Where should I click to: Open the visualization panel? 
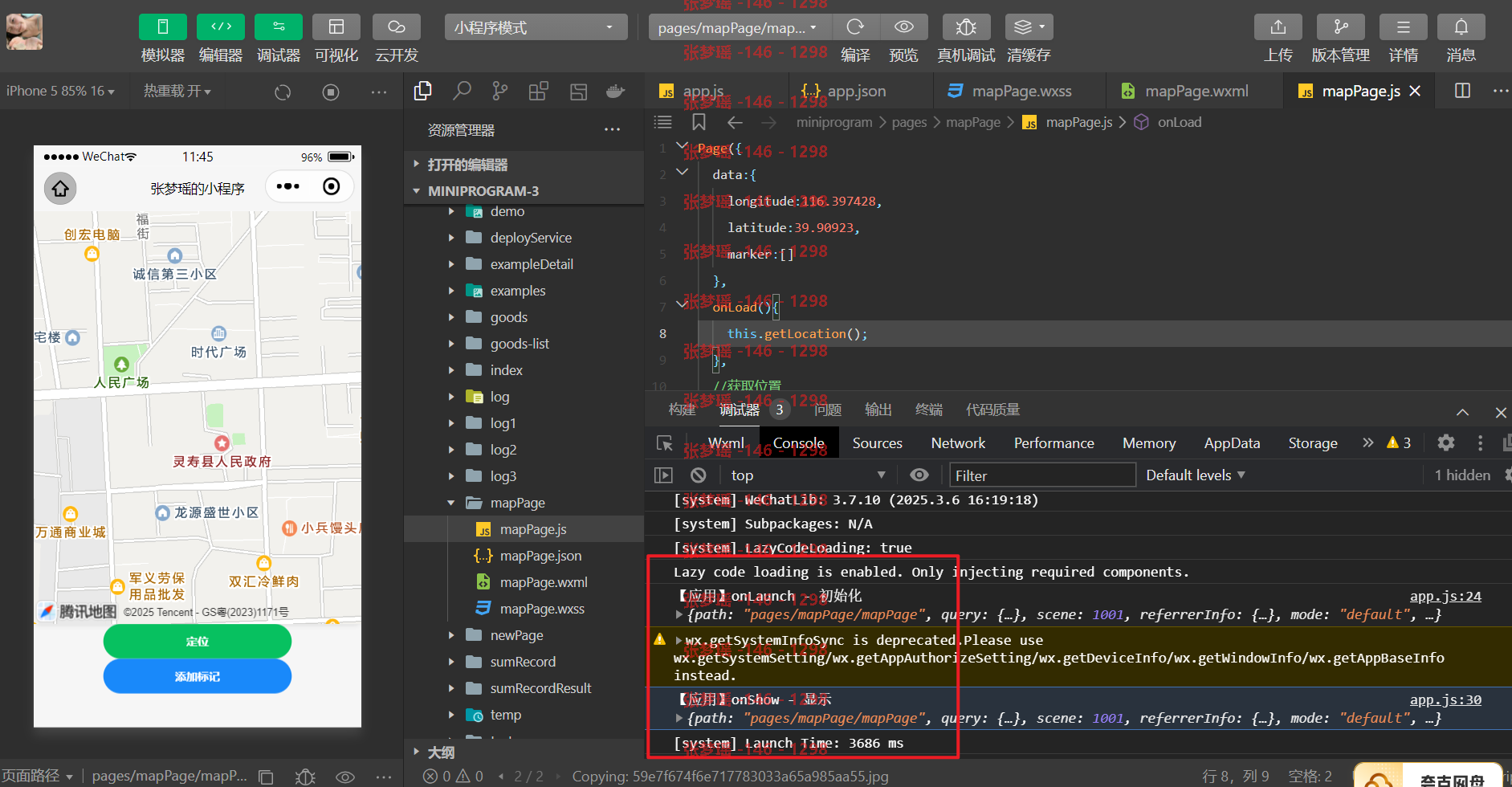tap(336, 27)
